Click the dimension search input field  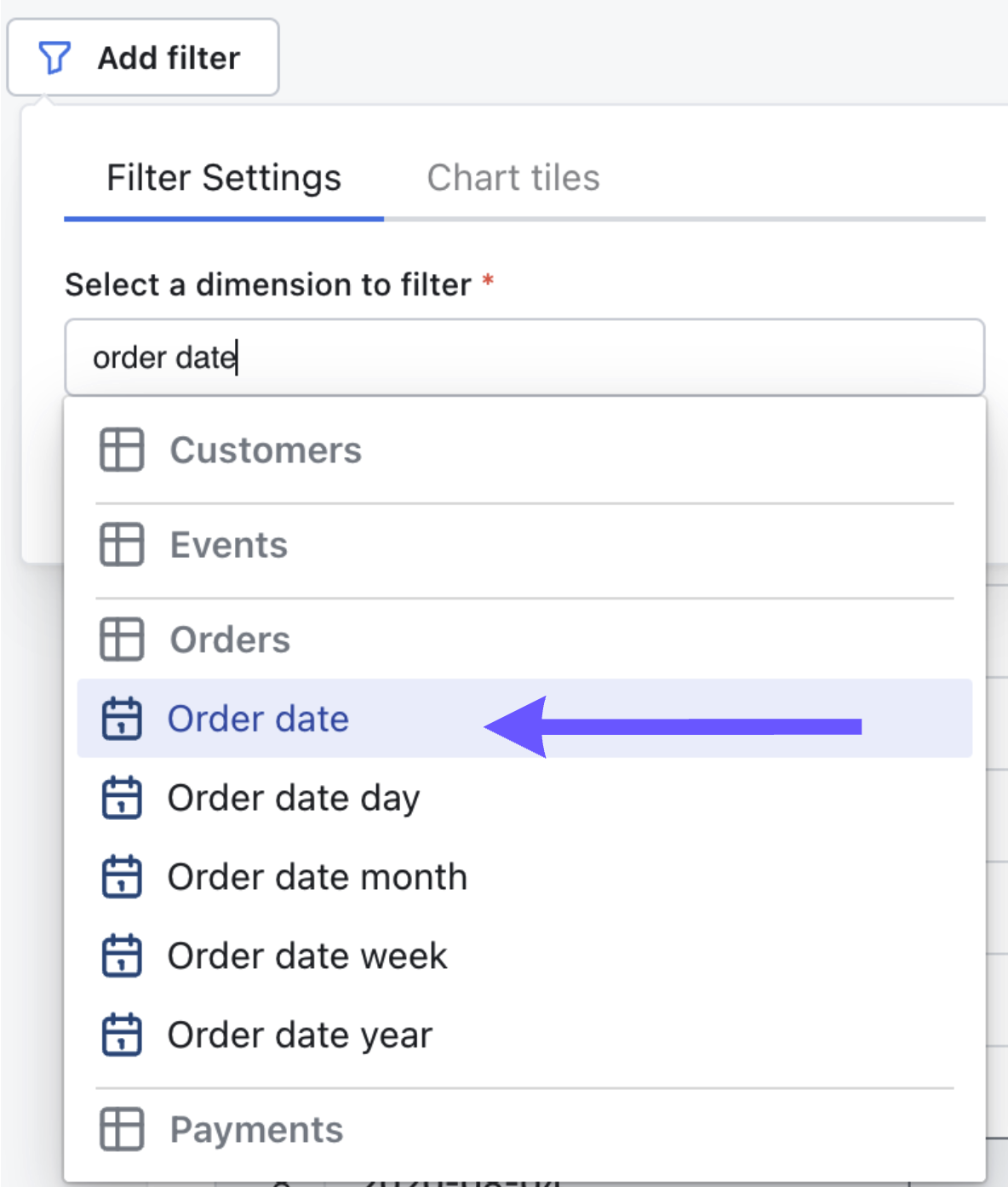tap(524, 358)
